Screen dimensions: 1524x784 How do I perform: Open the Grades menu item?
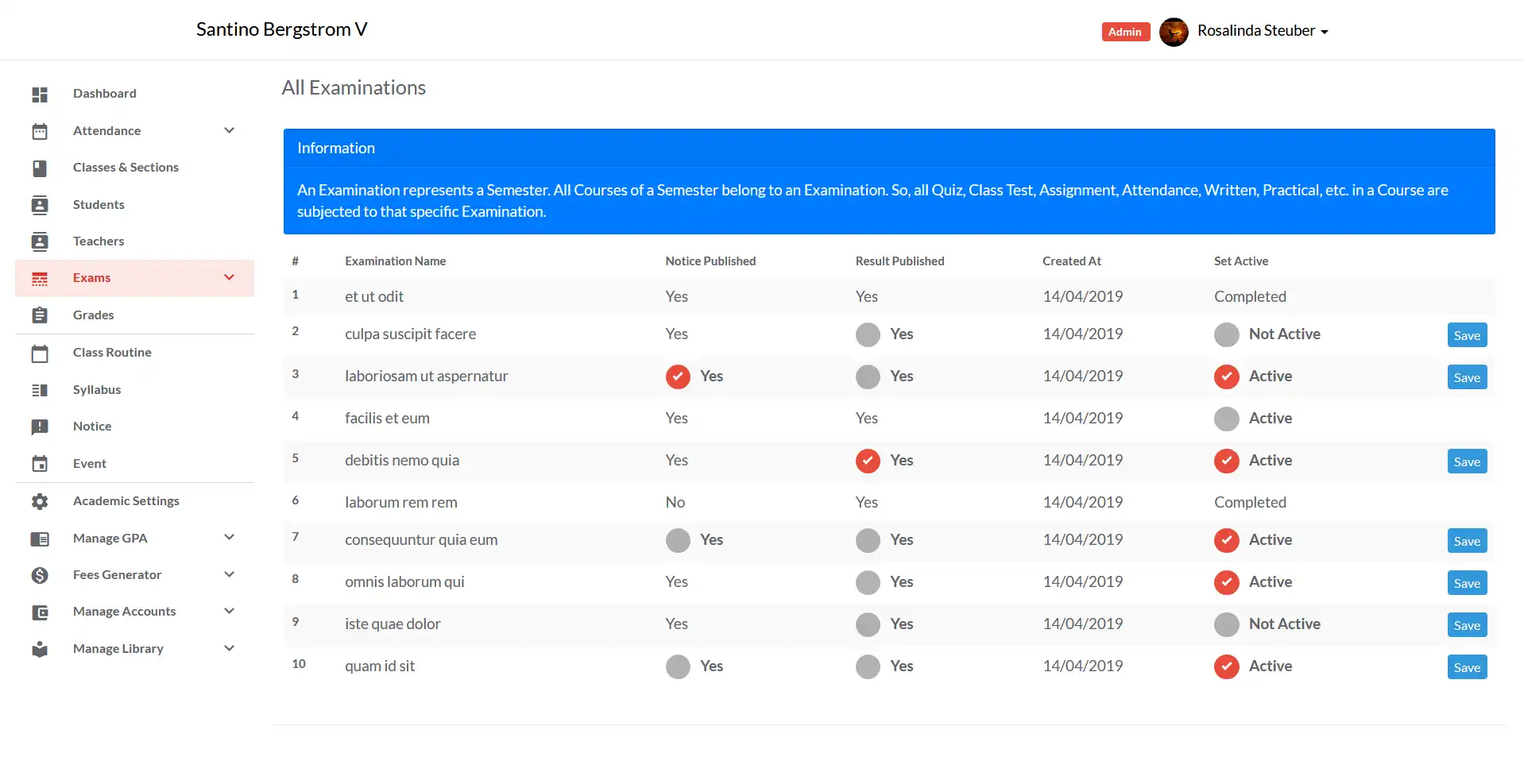pyautogui.click(x=94, y=315)
